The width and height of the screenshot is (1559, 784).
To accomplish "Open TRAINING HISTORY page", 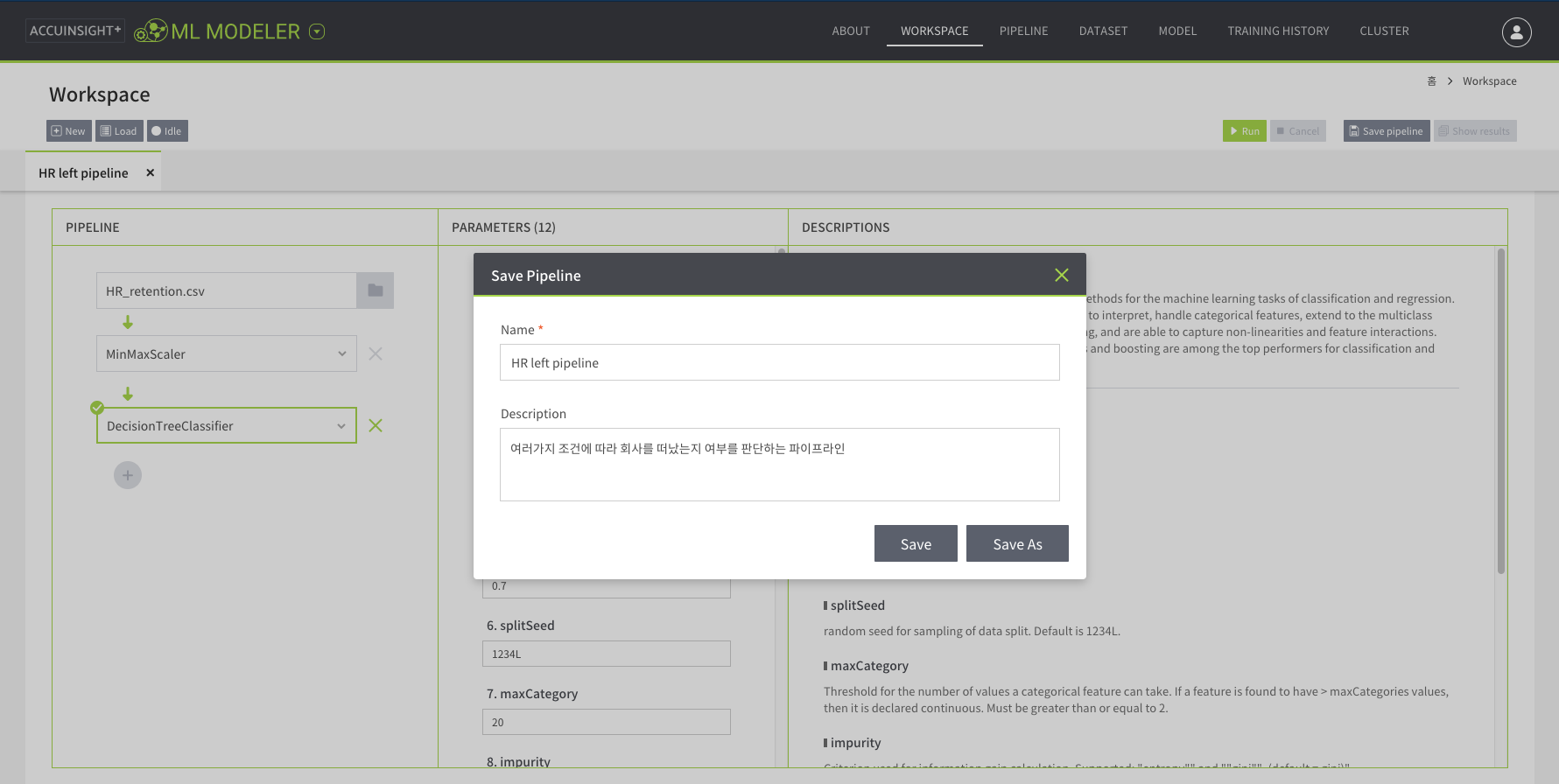I will tap(1278, 31).
